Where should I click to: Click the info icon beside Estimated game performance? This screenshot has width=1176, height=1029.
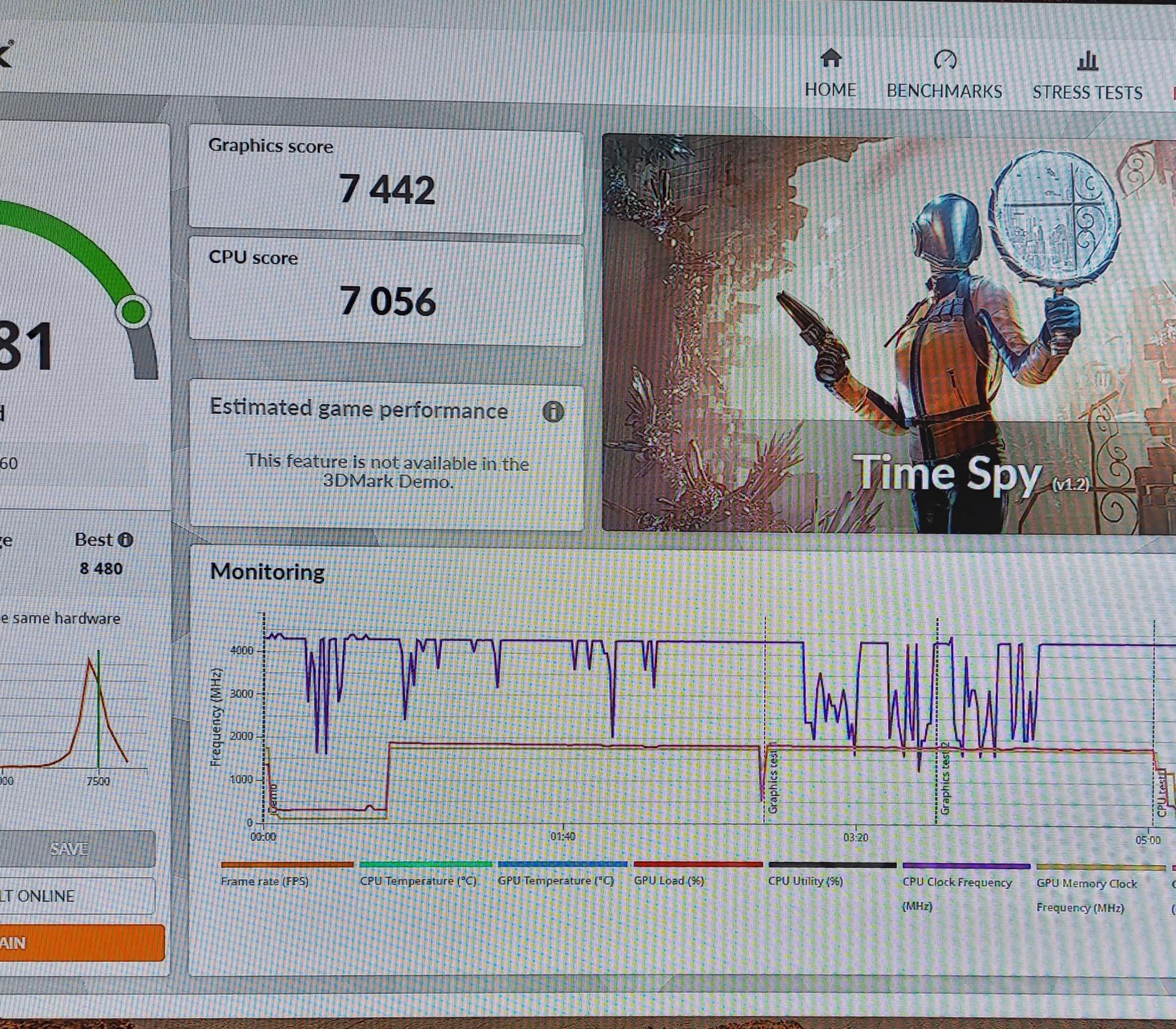553,412
